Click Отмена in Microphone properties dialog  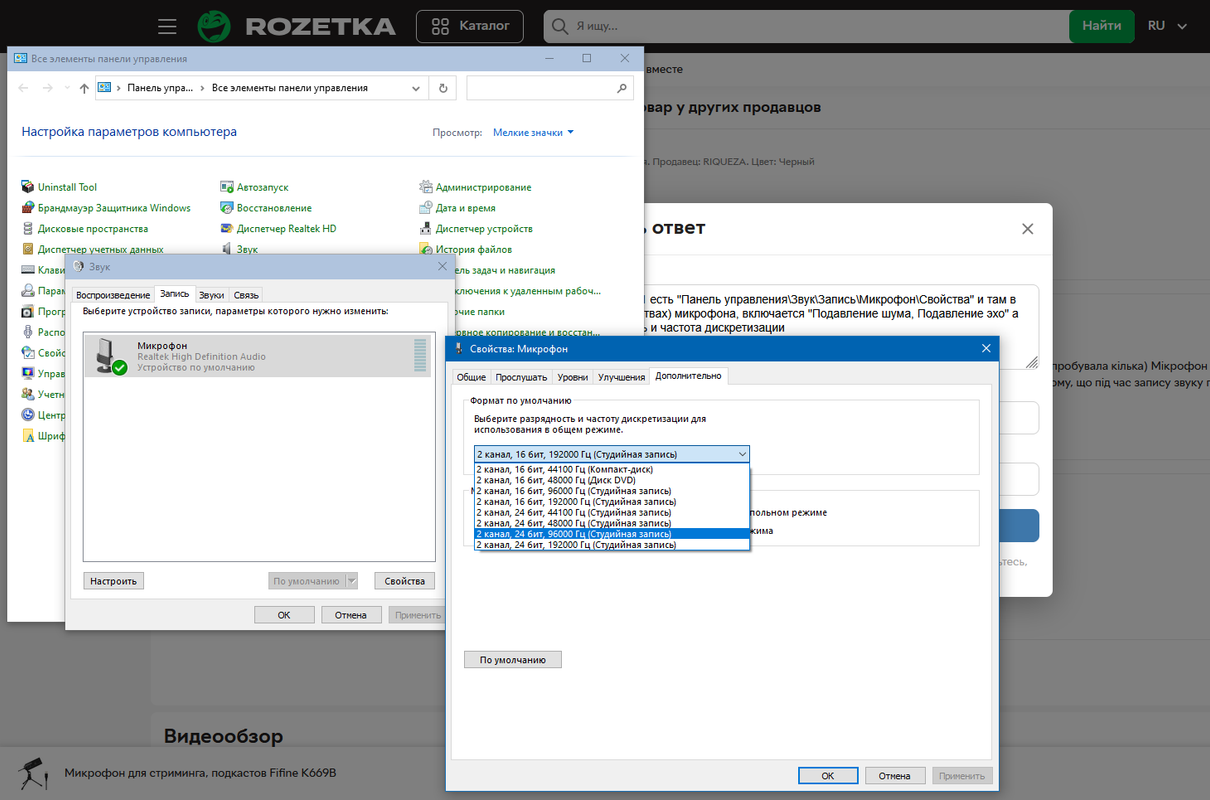894,775
